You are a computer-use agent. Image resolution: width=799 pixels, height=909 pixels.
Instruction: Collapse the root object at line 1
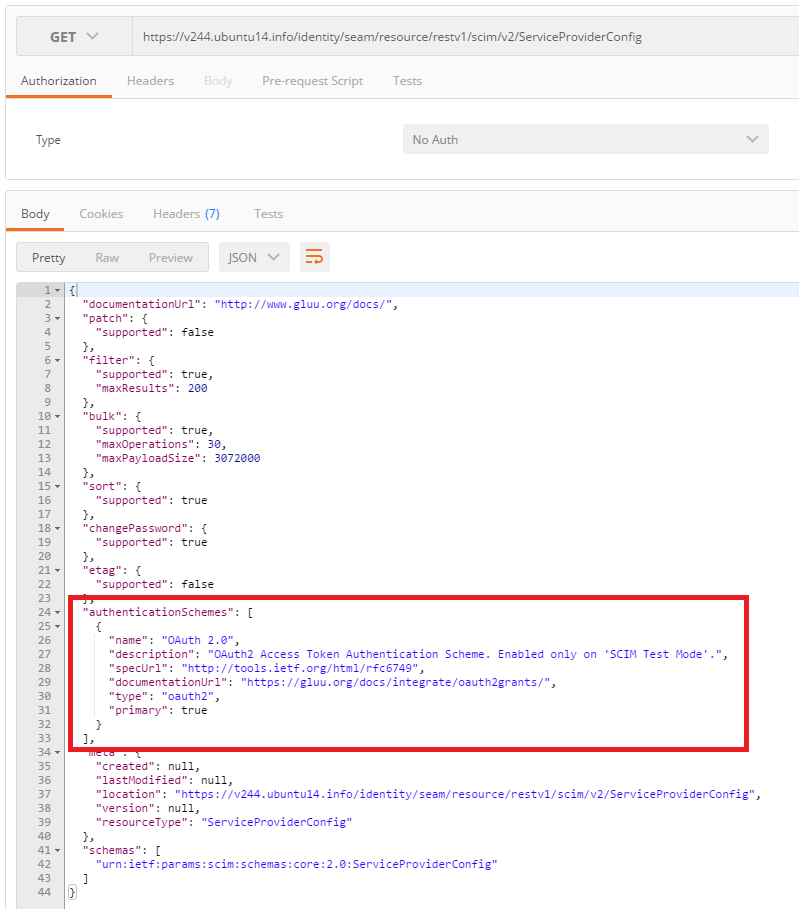pos(58,291)
